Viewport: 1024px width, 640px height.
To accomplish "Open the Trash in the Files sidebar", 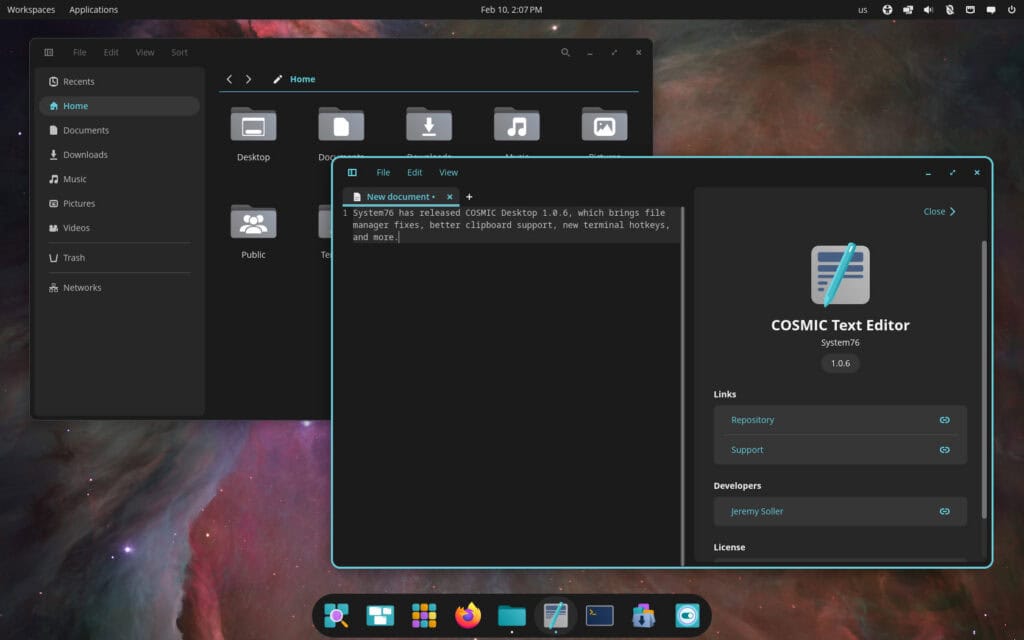I will 73,257.
